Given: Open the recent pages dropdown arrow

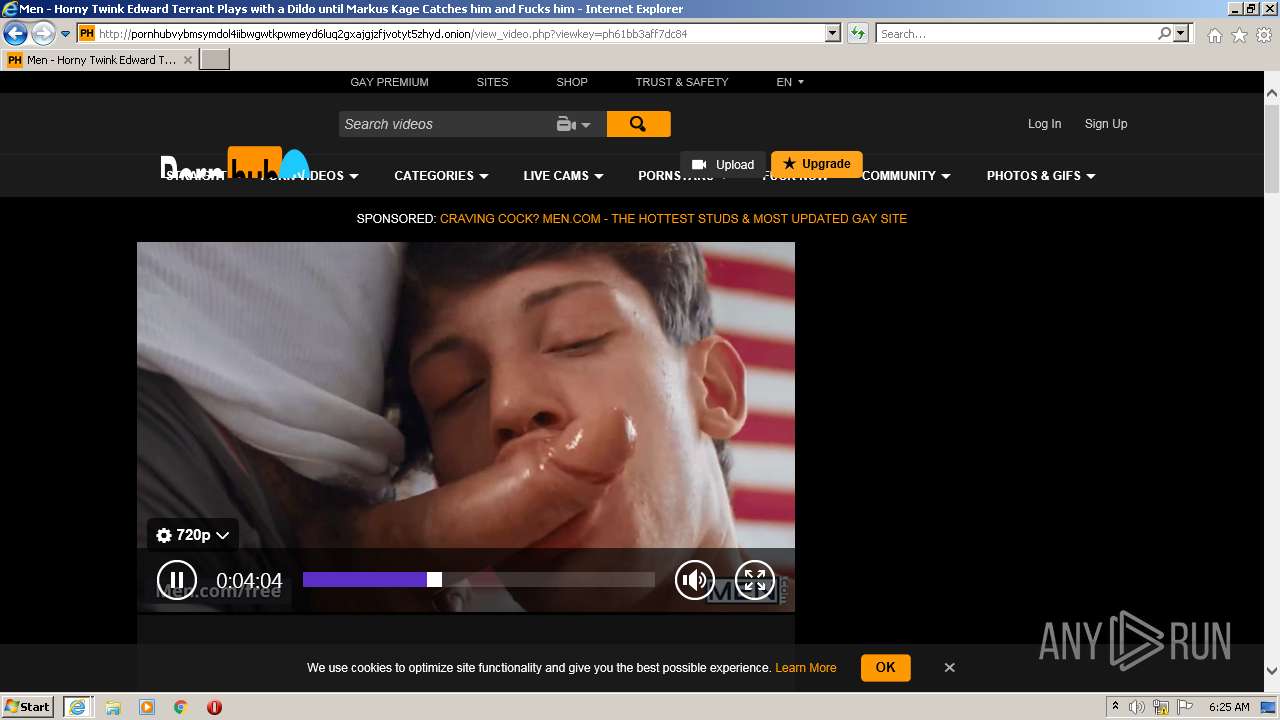Looking at the screenshot, I should [x=65, y=34].
